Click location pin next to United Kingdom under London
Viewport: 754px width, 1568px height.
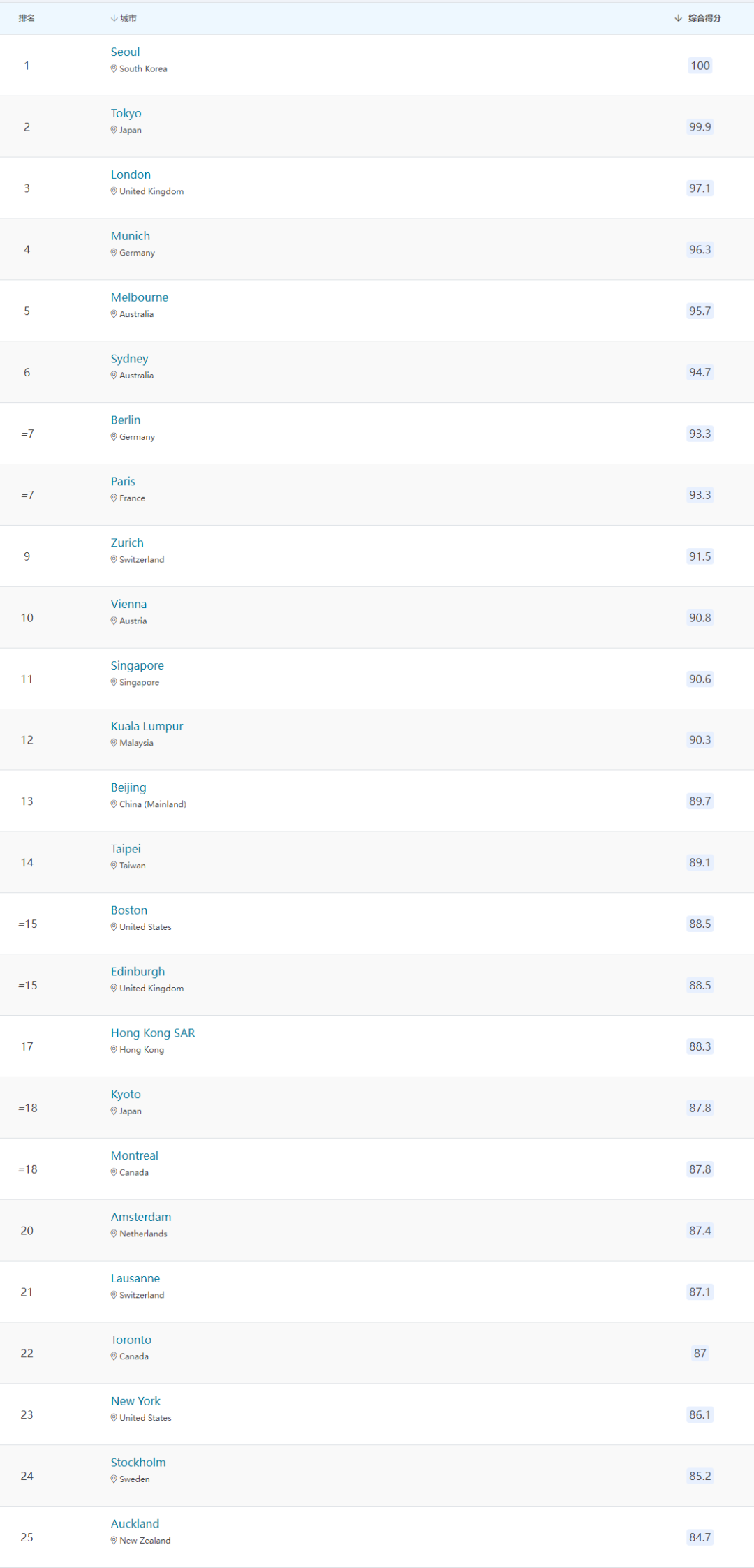[114, 191]
